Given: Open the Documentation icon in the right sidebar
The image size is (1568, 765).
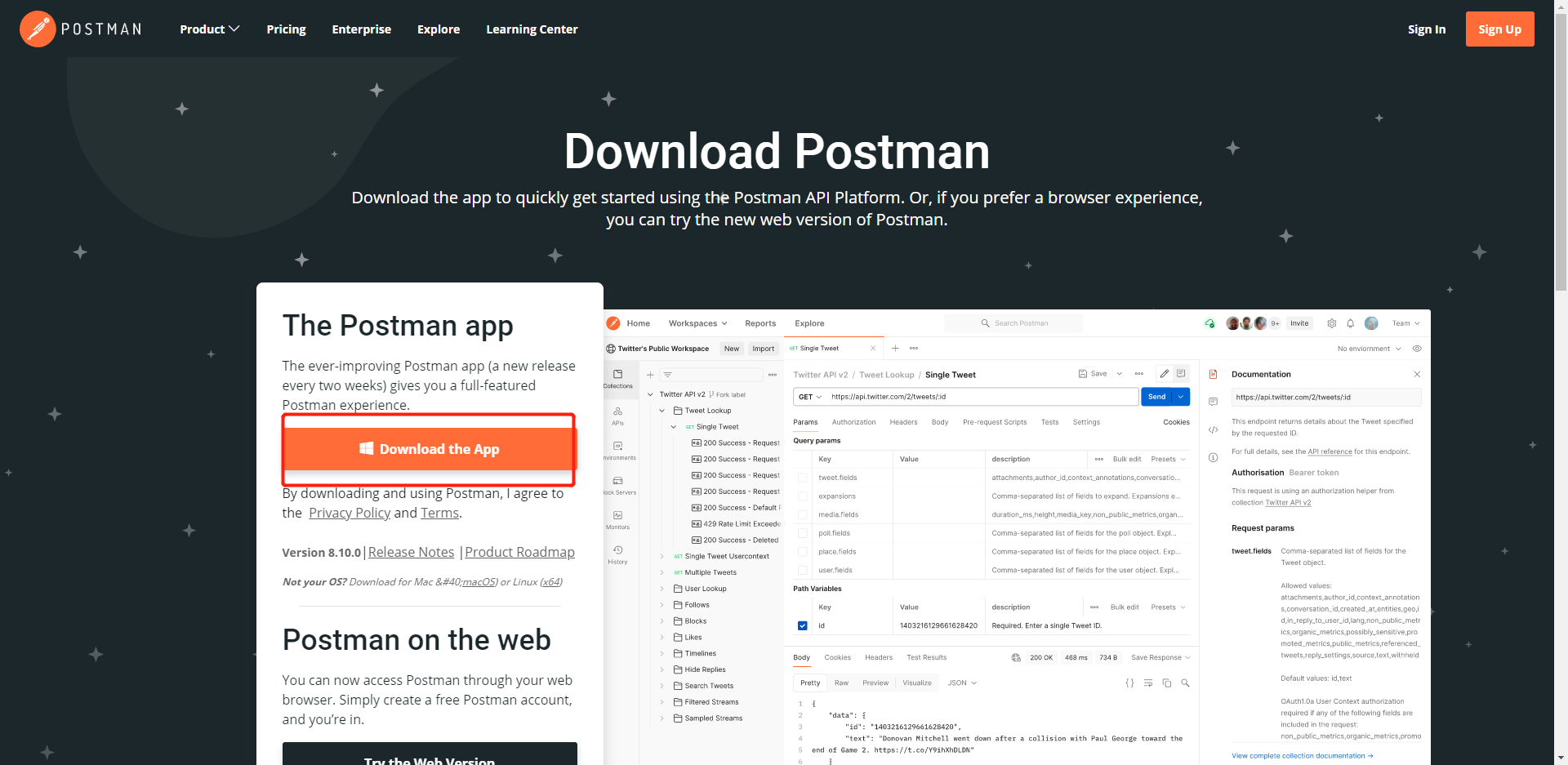Looking at the screenshot, I should [x=1213, y=374].
